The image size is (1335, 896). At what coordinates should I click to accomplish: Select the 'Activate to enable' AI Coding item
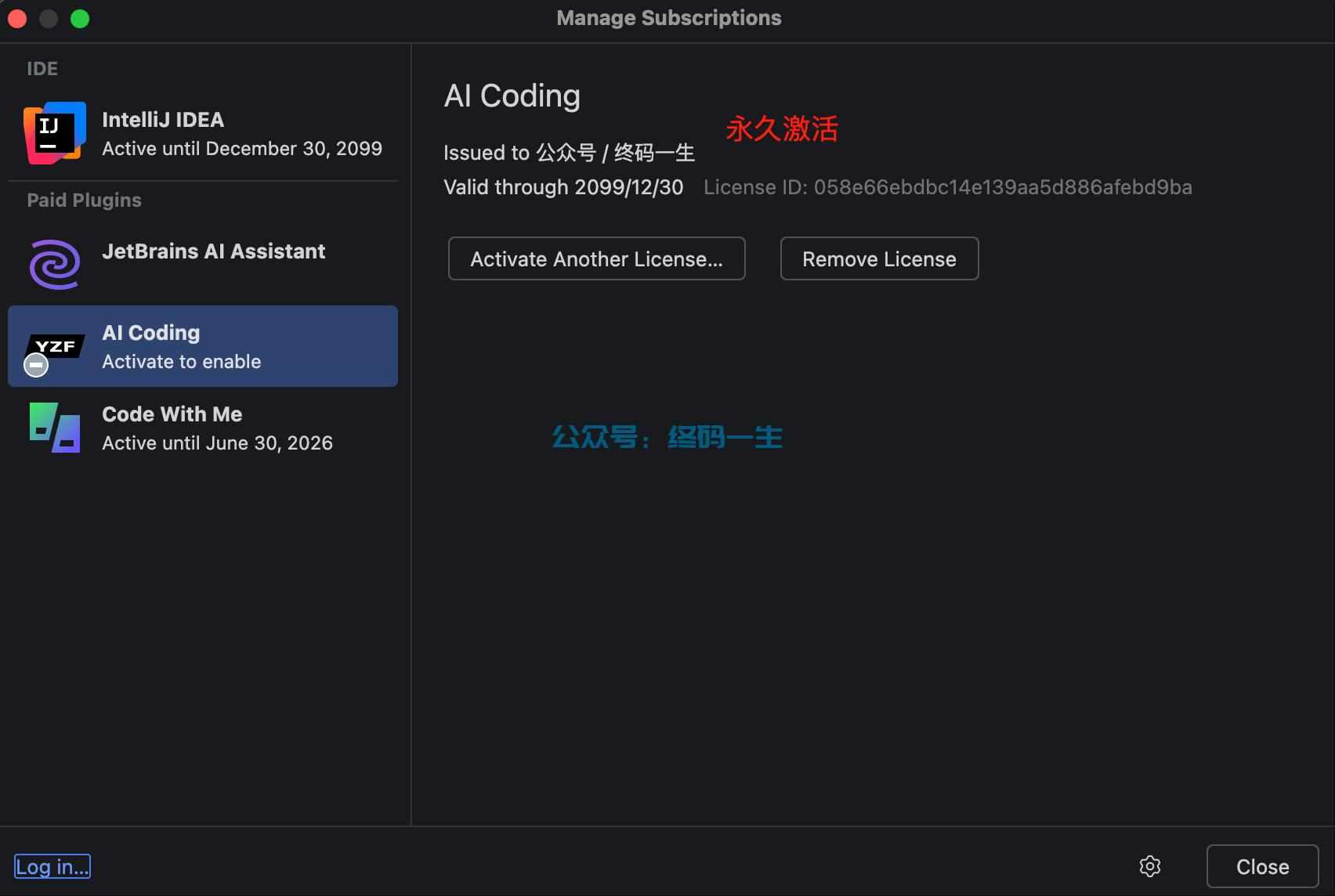click(x=182, y=361)
